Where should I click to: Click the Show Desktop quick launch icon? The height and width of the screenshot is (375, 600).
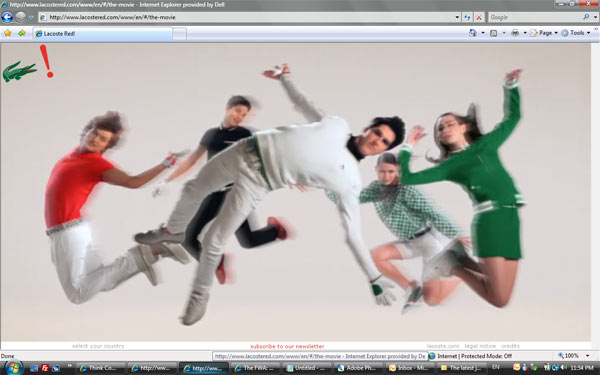pyautogui.click(x=34, y=368)
